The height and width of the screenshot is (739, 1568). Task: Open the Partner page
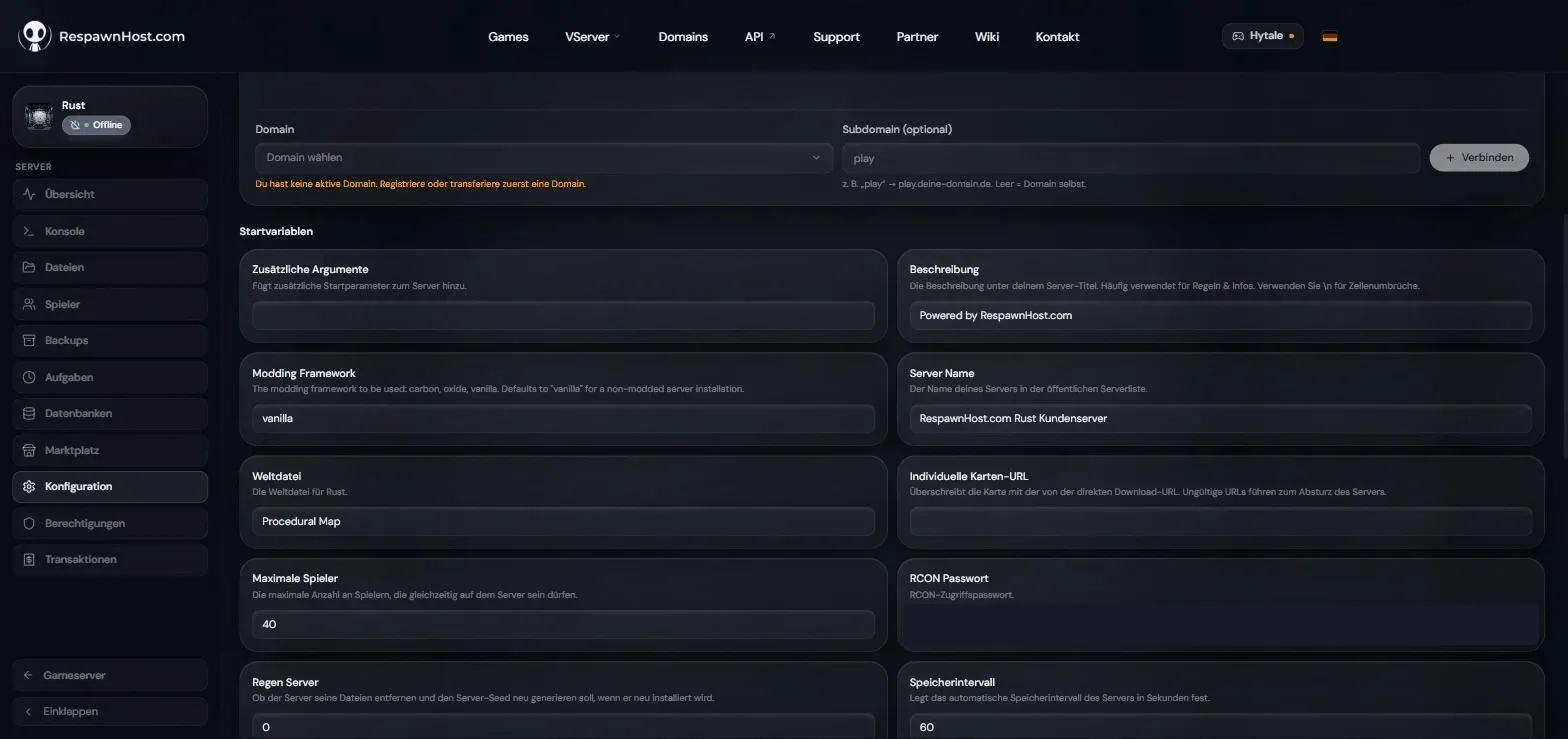[917, 37]
